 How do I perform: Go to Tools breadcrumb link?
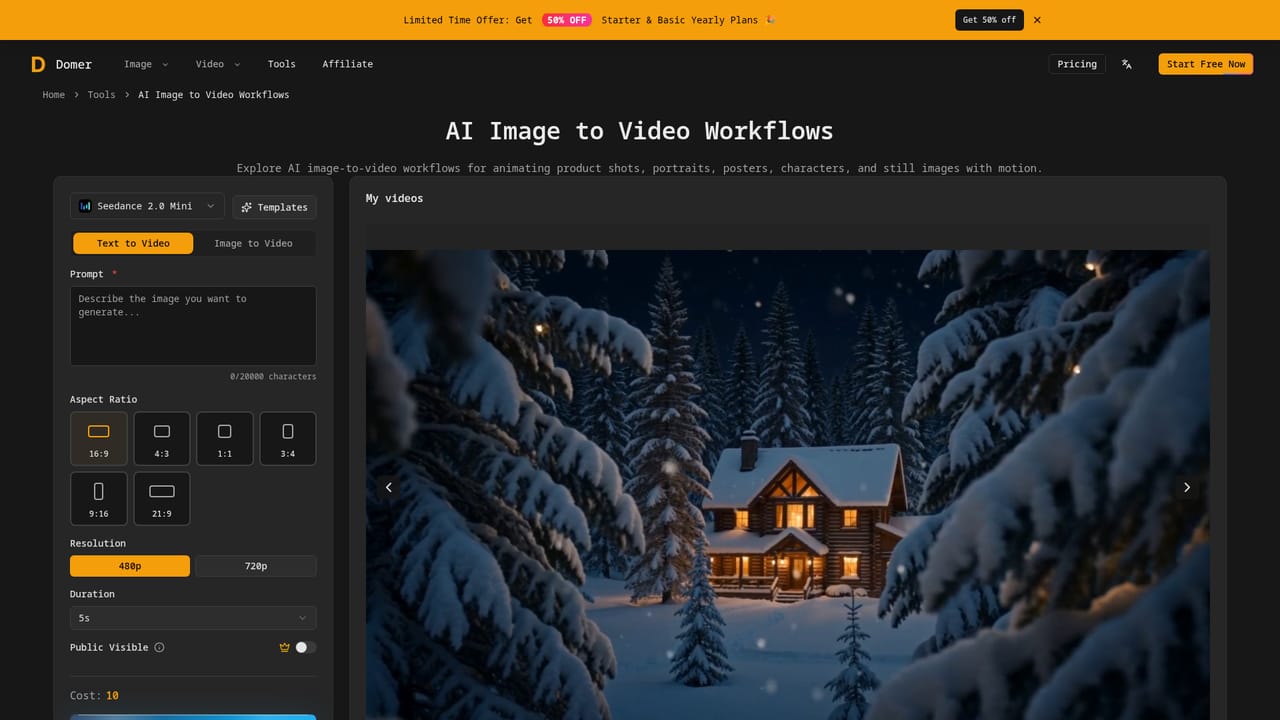click(x=101, y=95)
